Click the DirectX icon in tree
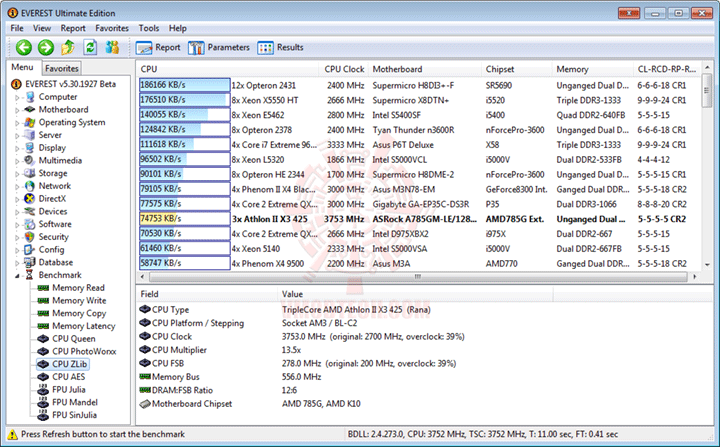This screenshot has height=447, width=720. pos(30,198)
